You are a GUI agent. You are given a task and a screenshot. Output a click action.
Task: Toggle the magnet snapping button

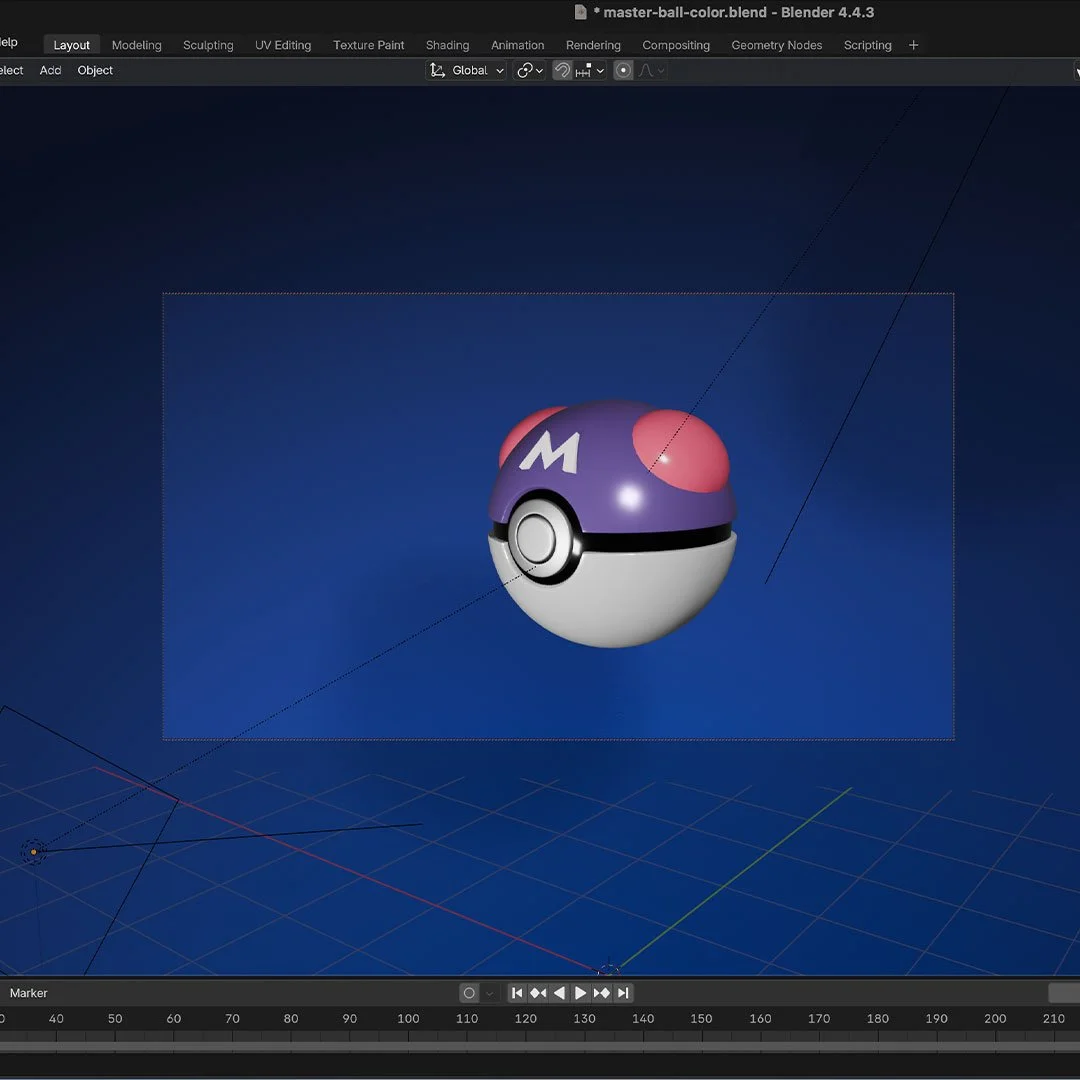(562, 71)
